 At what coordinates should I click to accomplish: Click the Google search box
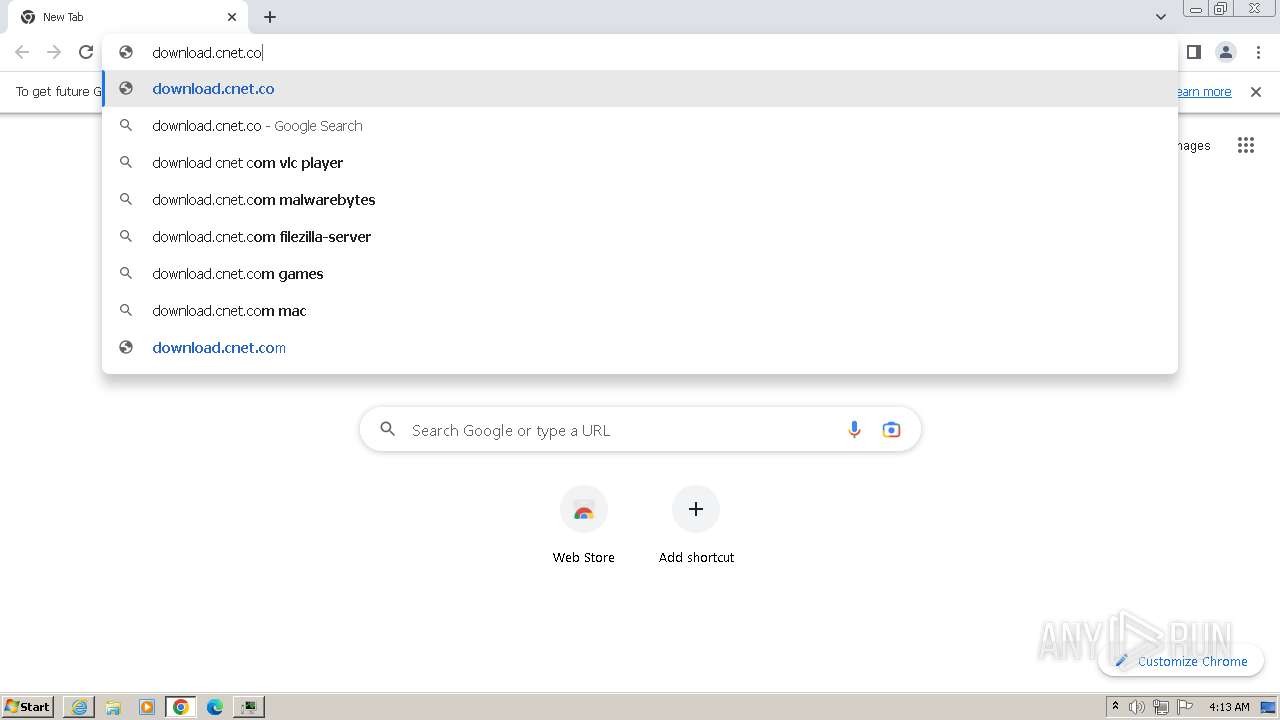pos(640,430)
